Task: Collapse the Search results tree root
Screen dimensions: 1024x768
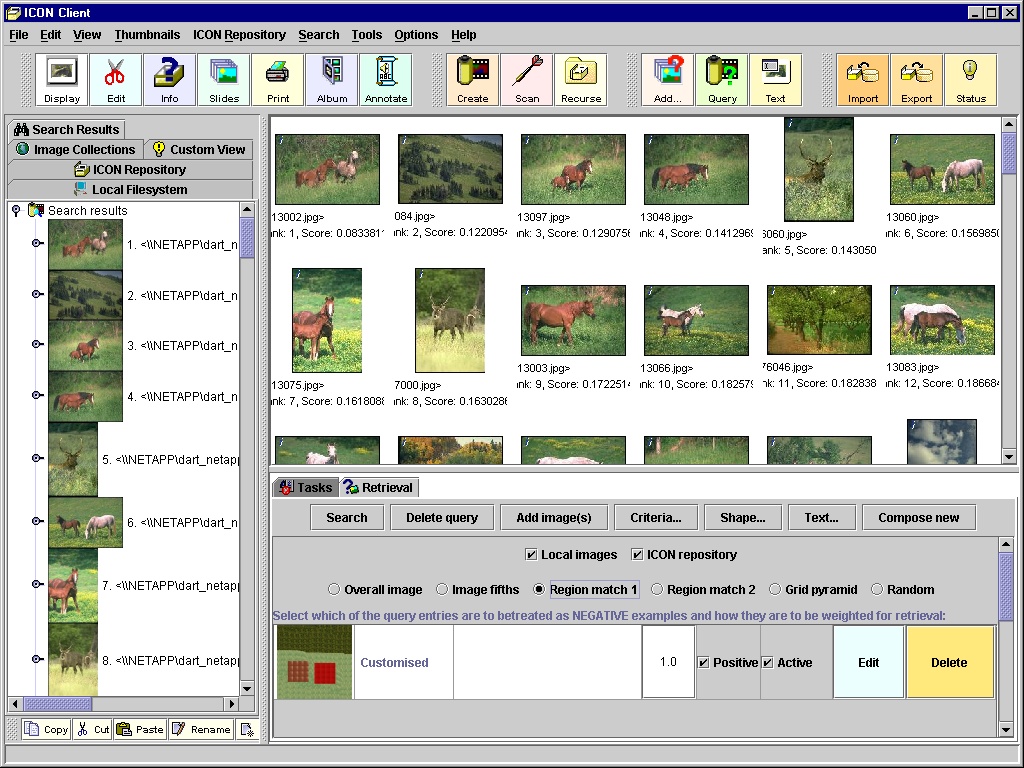Action: click(x=16, y=211)
